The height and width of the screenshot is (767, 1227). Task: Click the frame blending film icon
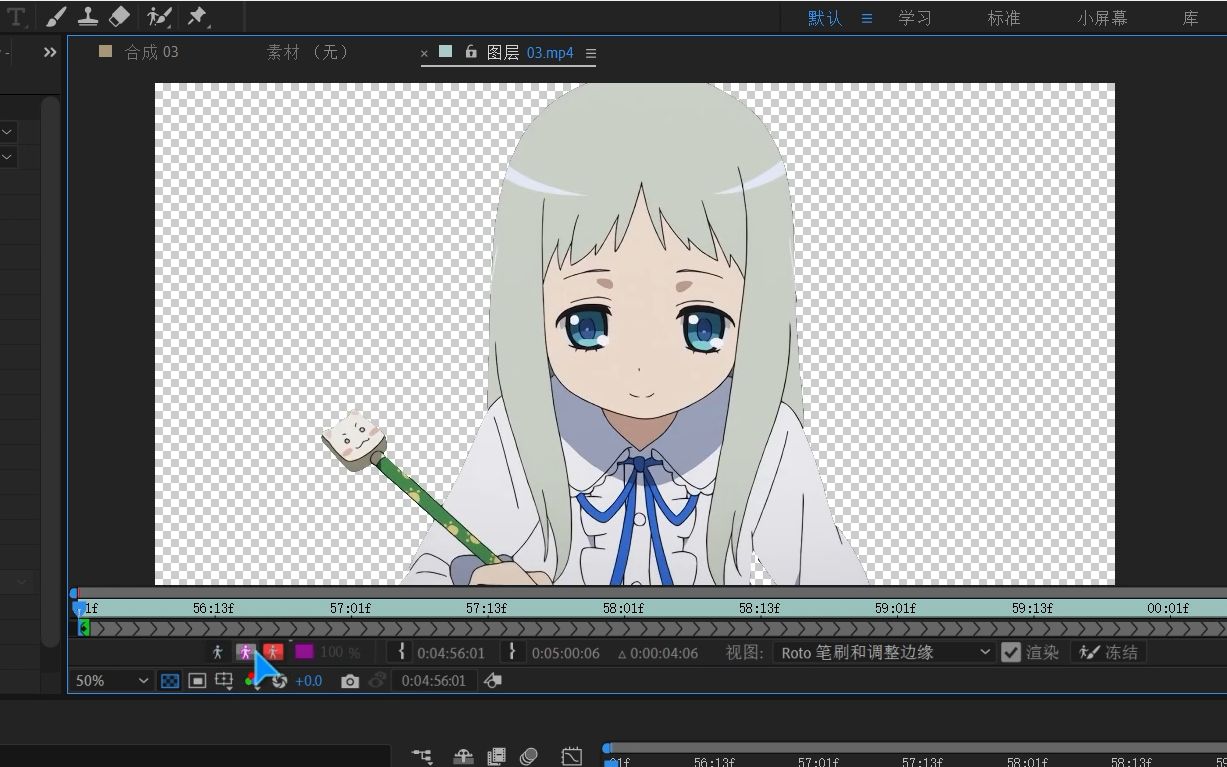point(496,755)
